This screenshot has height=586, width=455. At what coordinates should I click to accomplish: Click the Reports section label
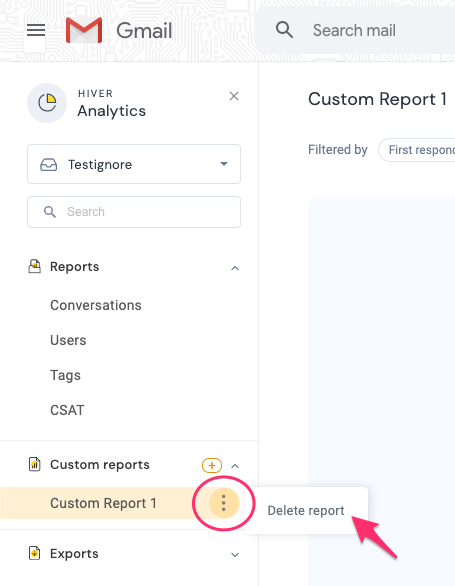pyautogui.click(x=74, y=266)
